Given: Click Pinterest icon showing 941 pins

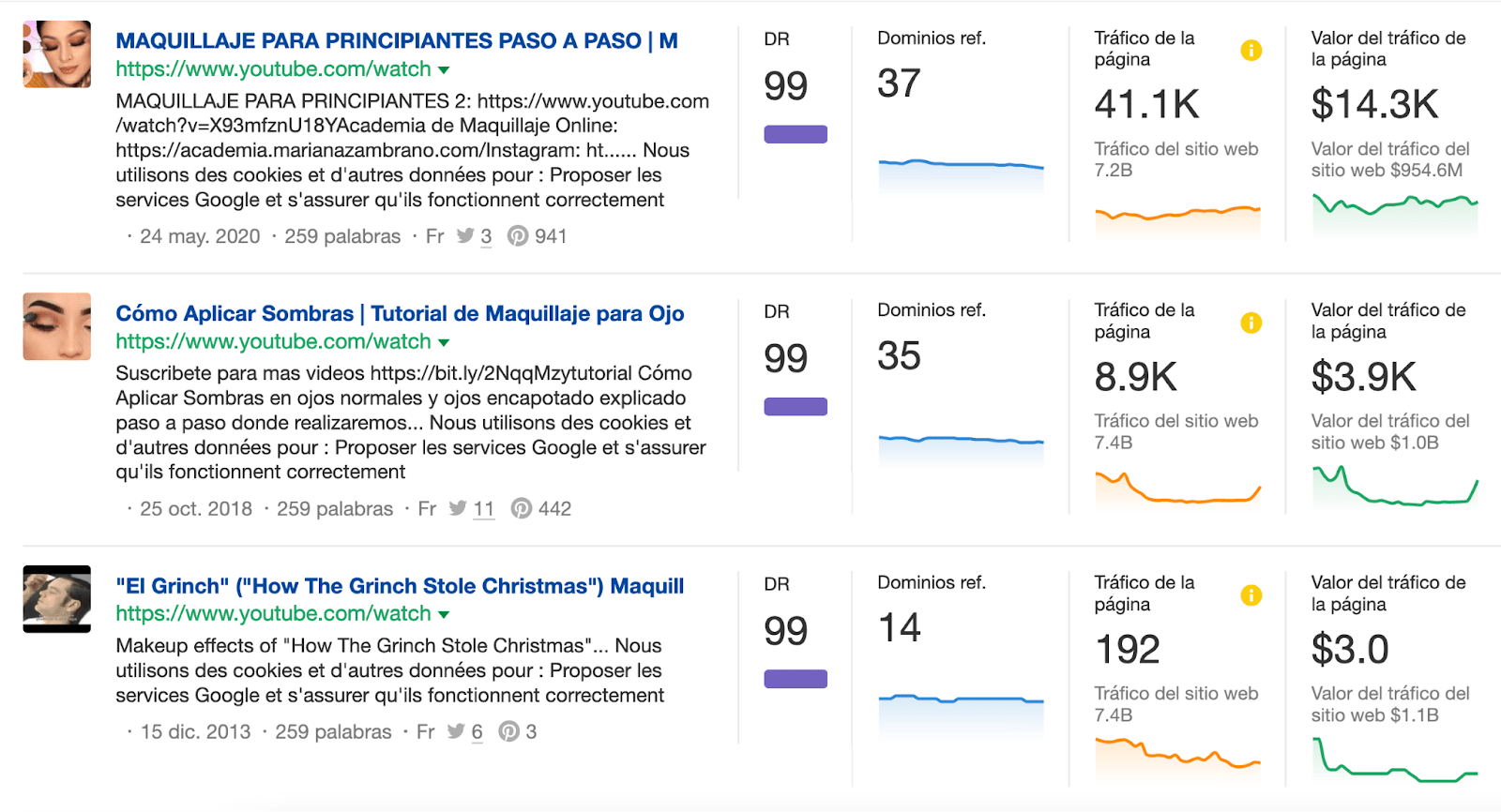Looking at the screenshot, I should pyautogui.click(x=518, y=236).
